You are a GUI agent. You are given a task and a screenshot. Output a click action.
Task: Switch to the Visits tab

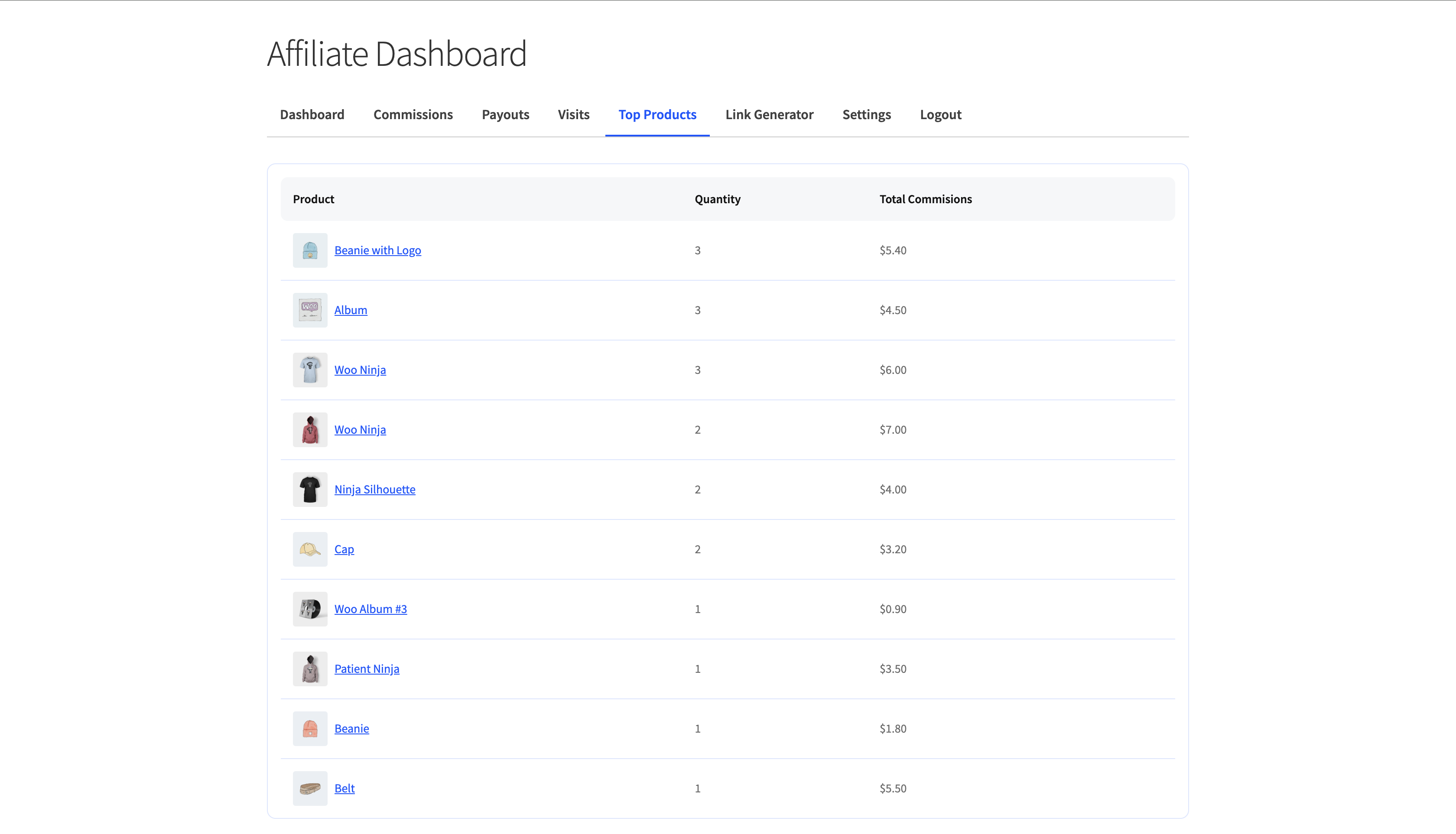click(x=573, y=114)
